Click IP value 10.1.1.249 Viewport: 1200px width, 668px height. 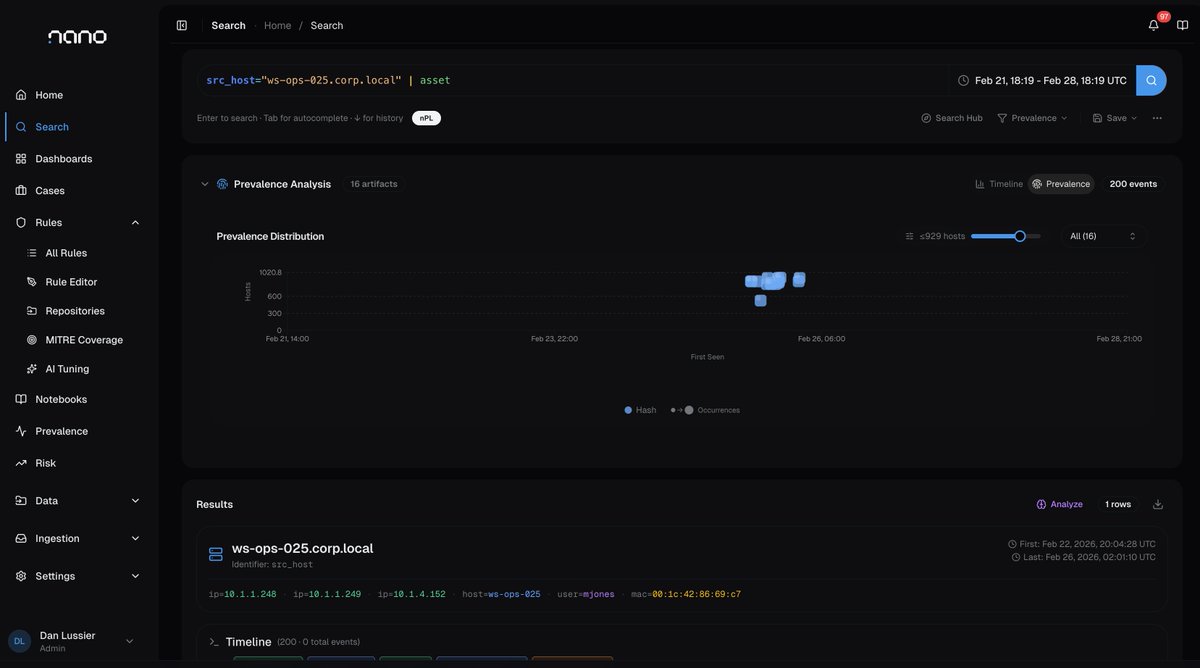coord(335,594)
